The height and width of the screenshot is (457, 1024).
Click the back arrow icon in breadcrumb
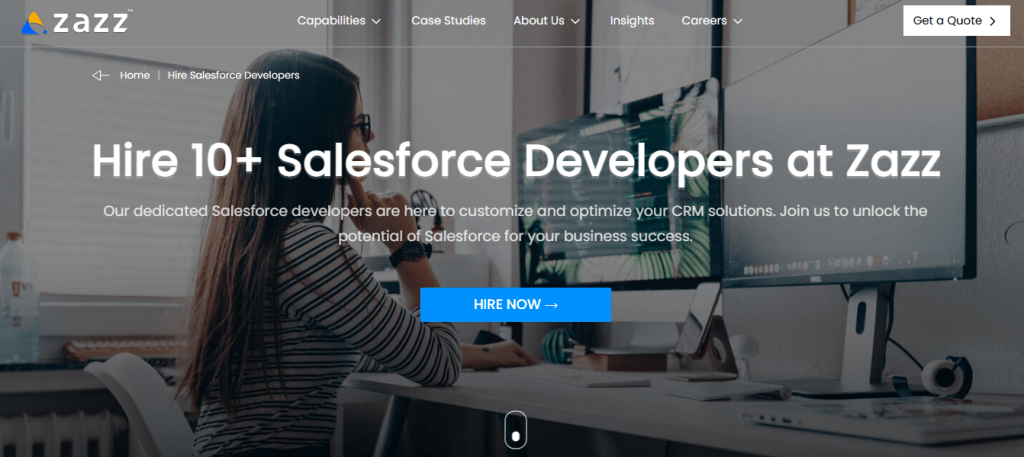coord(100,75)
